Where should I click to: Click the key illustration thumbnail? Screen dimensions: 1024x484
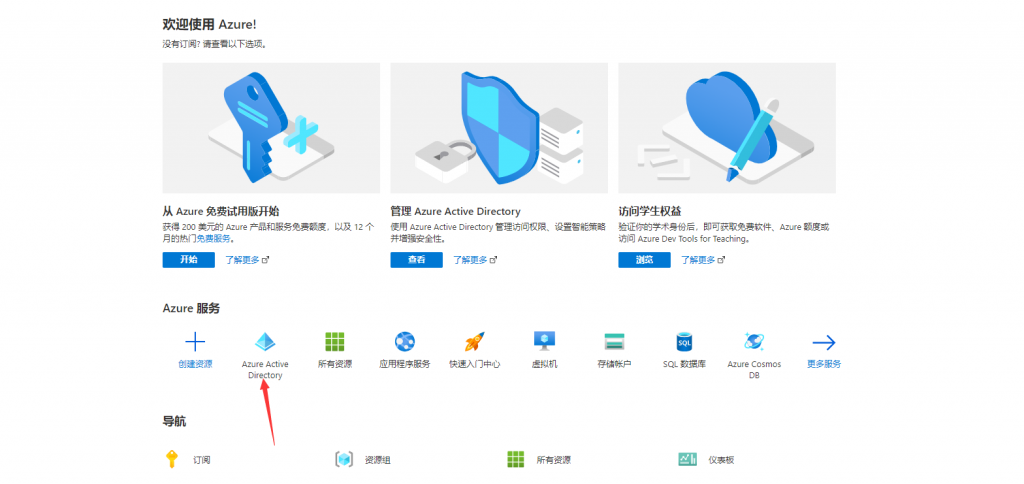[x=271, y=128]
